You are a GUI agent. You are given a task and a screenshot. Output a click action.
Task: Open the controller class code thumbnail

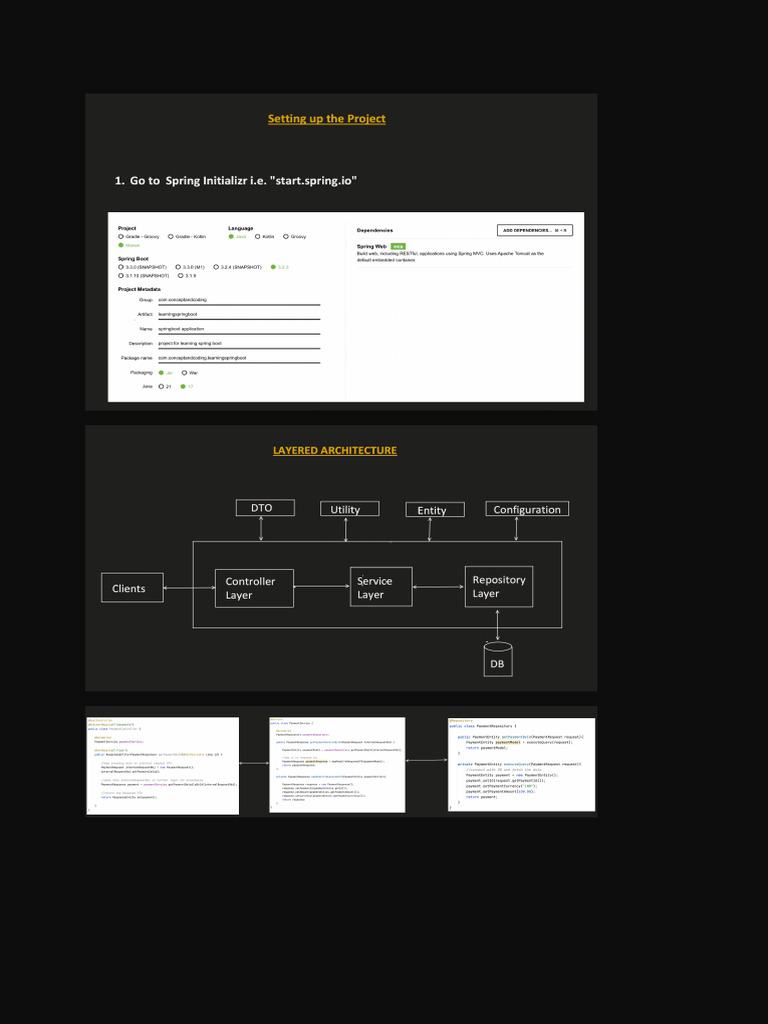tap(163, 766)
